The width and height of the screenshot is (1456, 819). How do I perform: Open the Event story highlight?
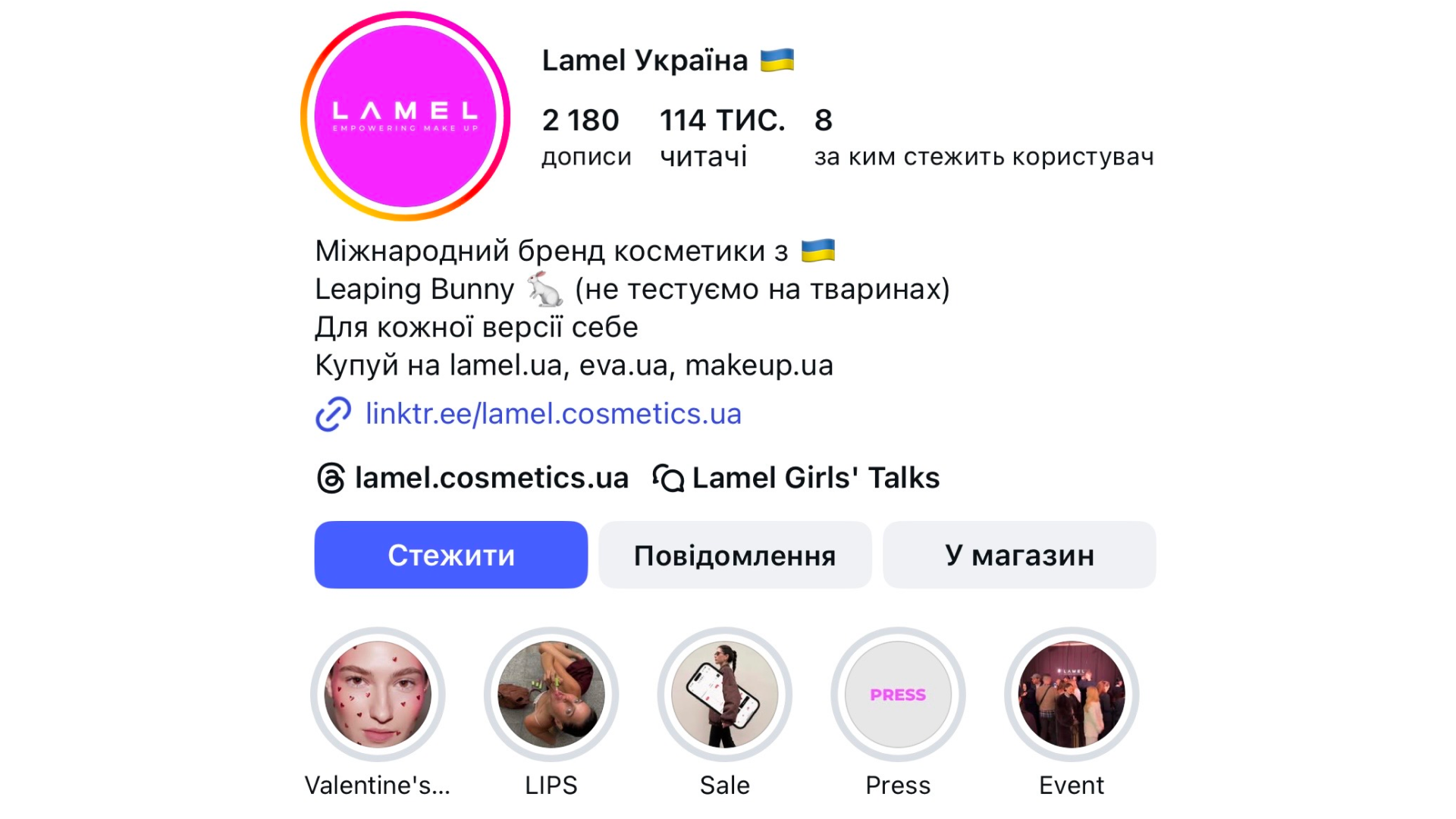tap(1072, 694)
